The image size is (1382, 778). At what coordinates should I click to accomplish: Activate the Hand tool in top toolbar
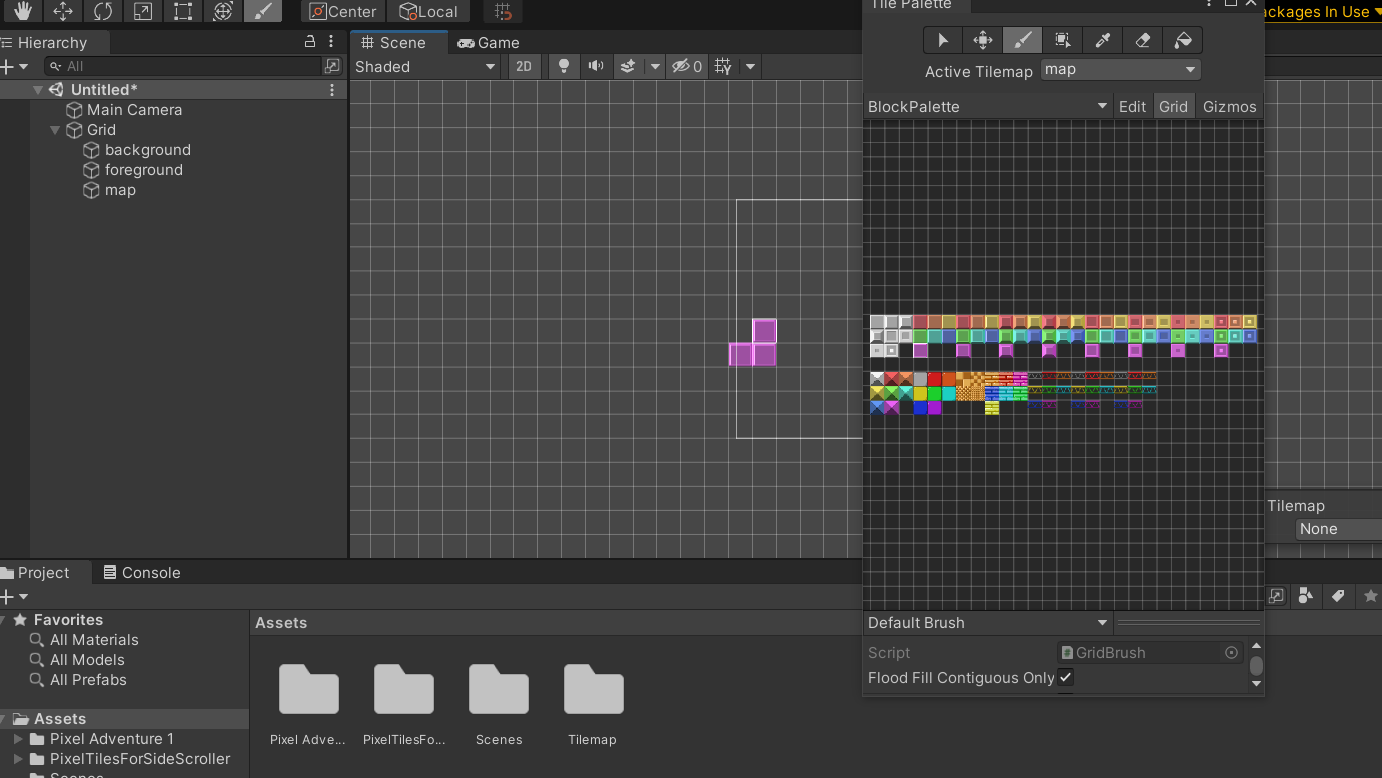[x=22, y=12]
